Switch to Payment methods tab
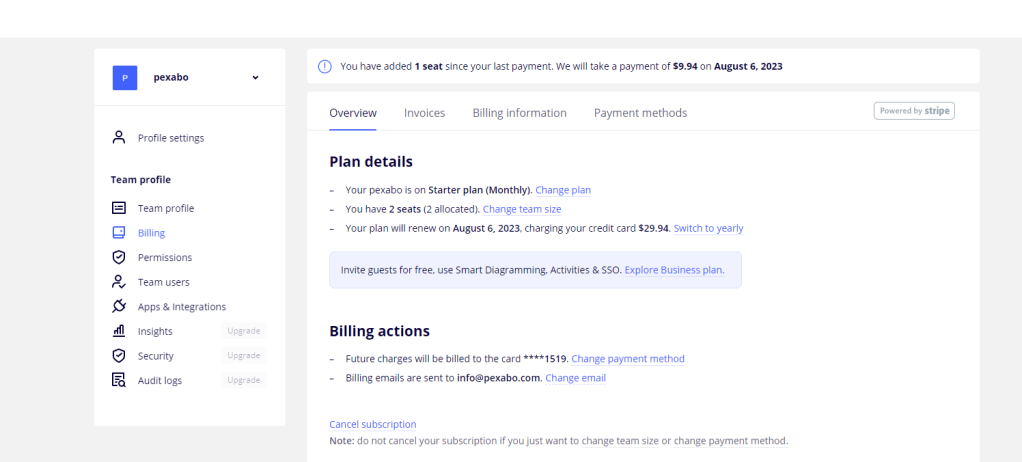 [640, 113]
